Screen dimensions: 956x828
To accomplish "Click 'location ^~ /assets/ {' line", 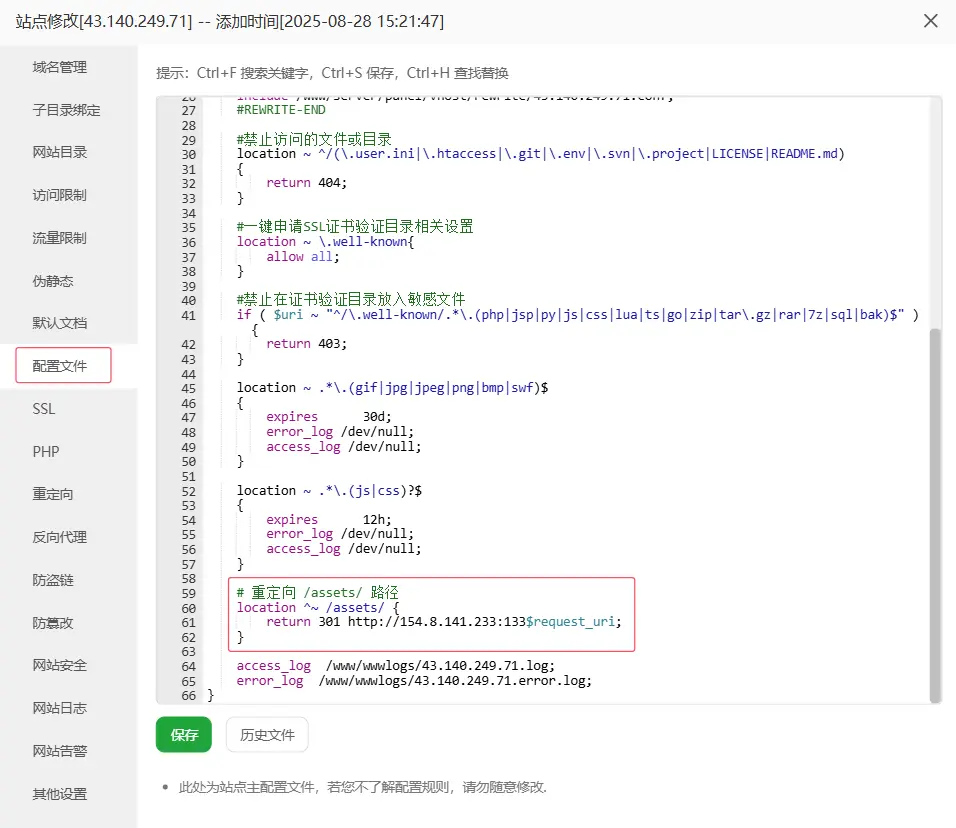I will click(x=318, y=608).
